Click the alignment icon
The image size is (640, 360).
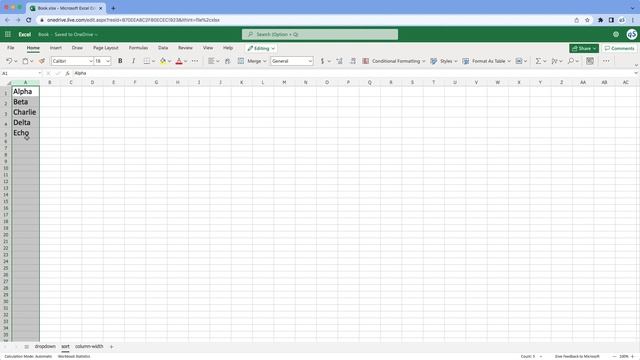pyautogui.click(x=211, y=61)
